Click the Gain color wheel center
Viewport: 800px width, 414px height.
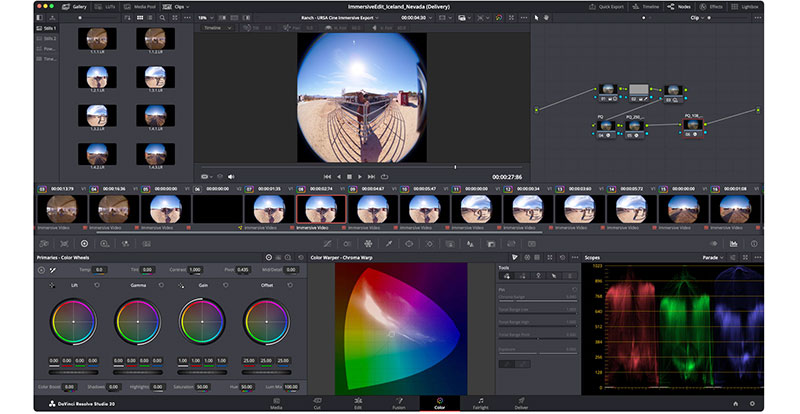coord(202,322)
